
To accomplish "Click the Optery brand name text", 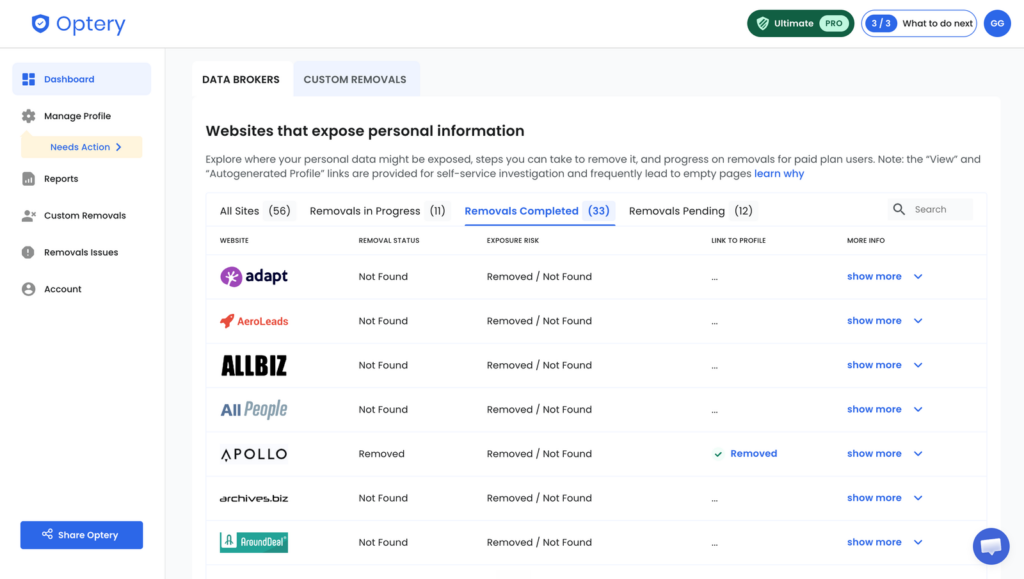I will pyautogui.click(x=91, y=24).
